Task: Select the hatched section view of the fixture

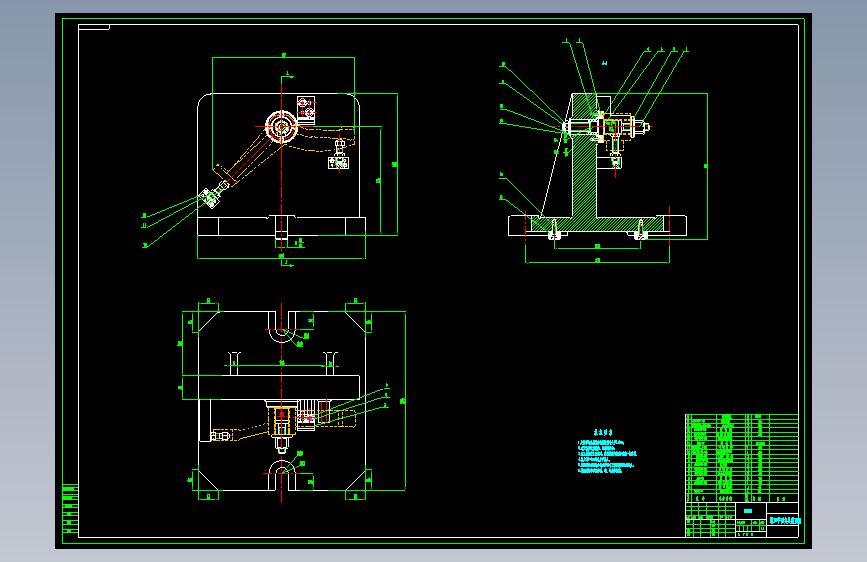Action: tap(603, 152)
